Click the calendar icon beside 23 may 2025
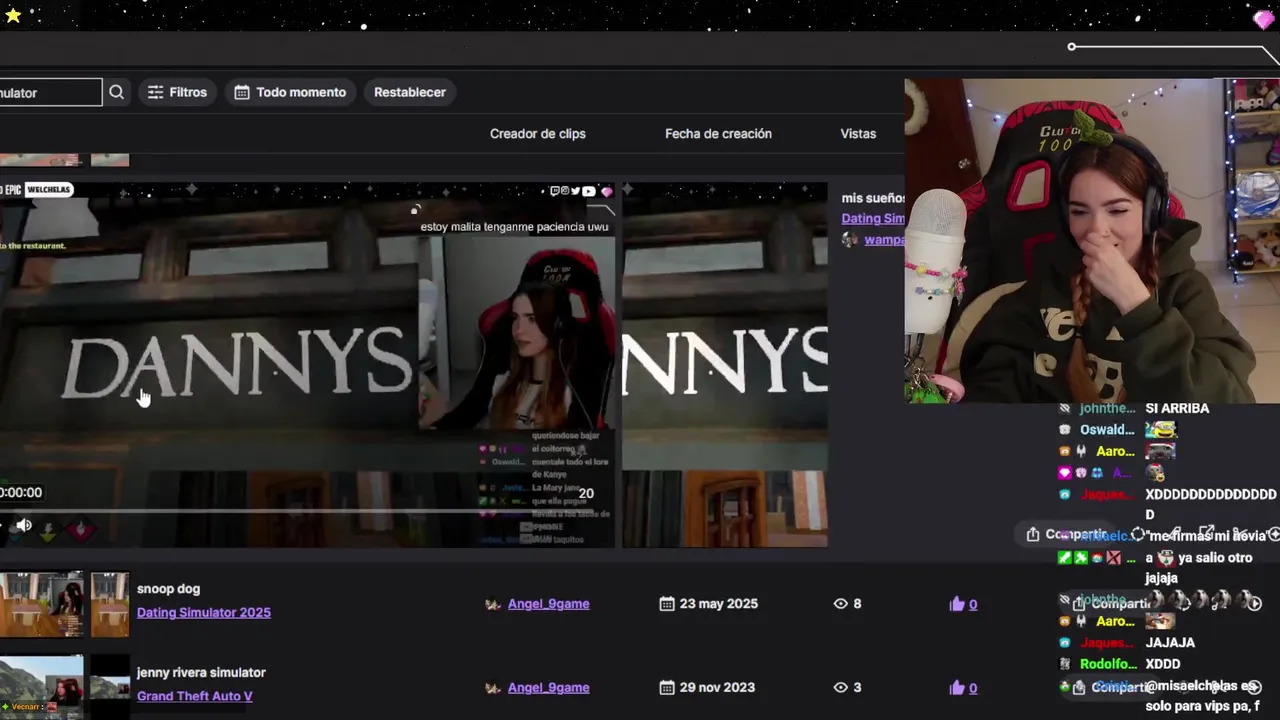 [667, 604]
